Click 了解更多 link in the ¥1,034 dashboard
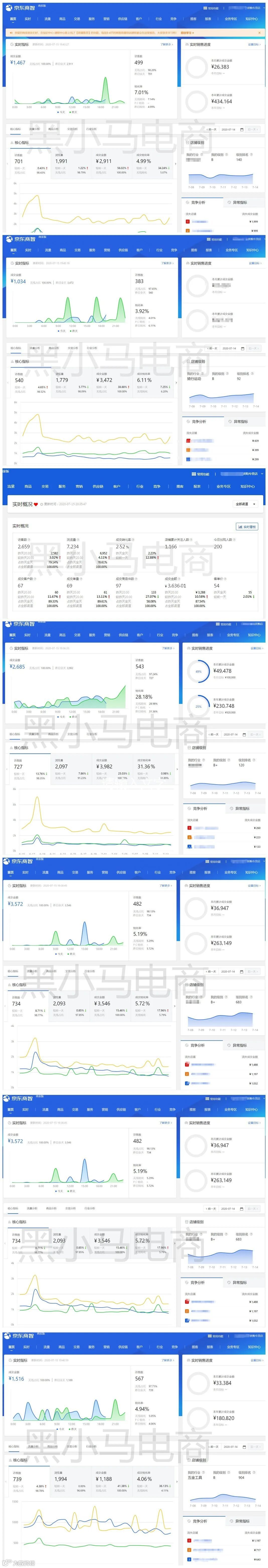 click(167, 264)
